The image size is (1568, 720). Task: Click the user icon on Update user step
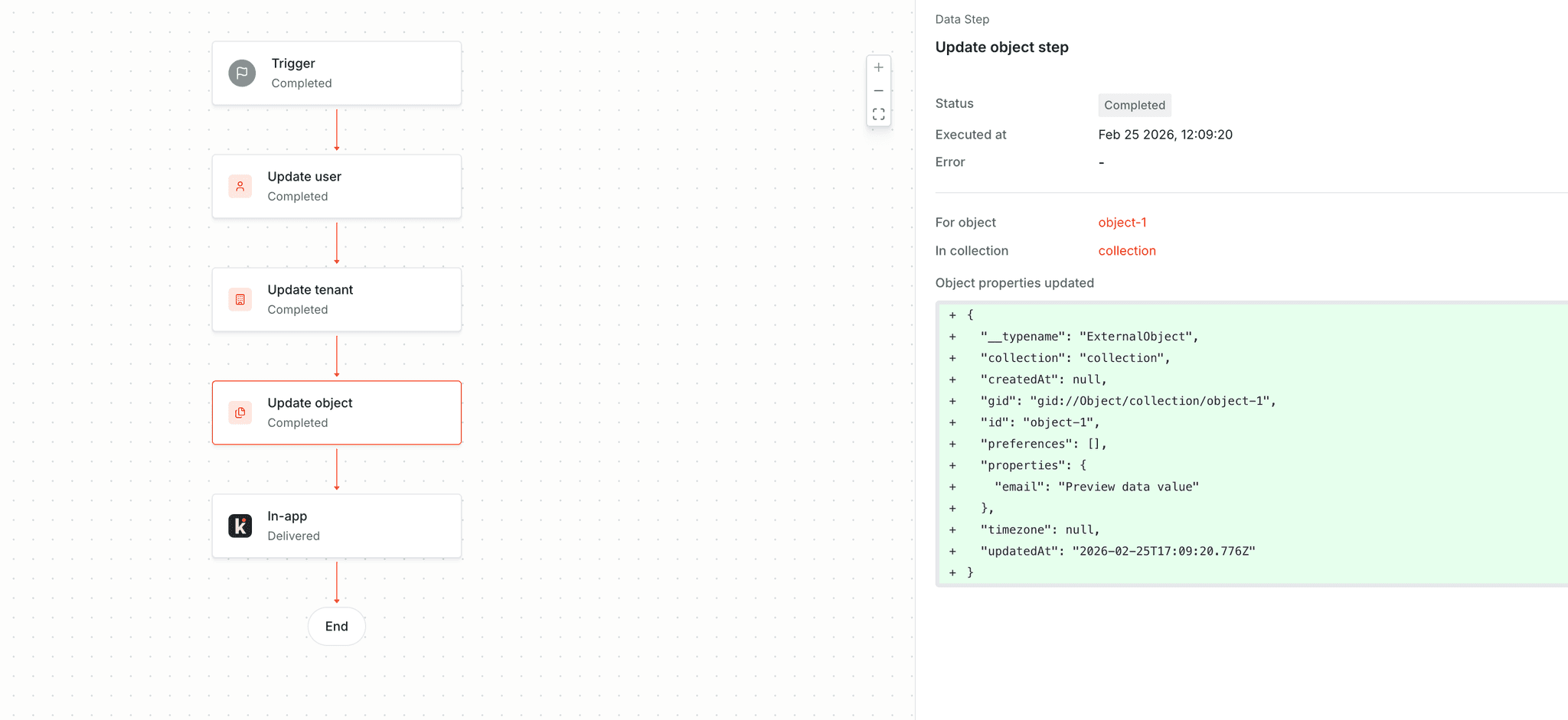pyautogui.click(x=241, y=186)
